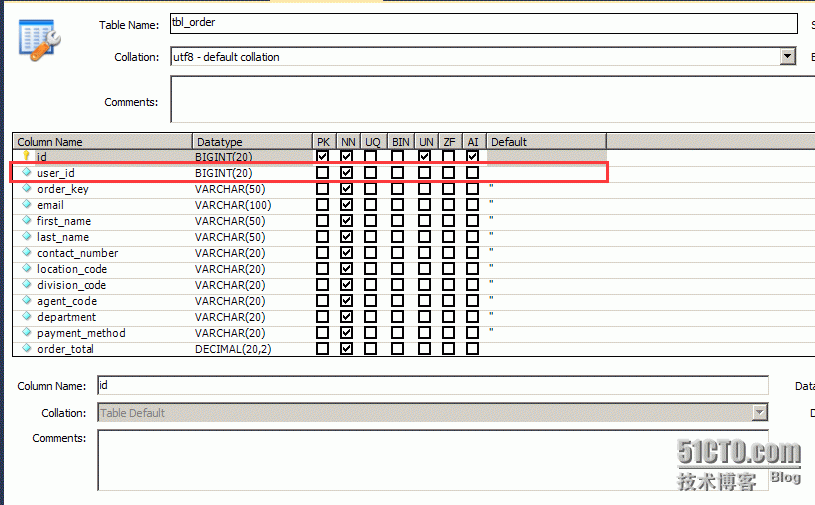
Task: Enable UN checkbox for order_total
Action: coord(425,349)
